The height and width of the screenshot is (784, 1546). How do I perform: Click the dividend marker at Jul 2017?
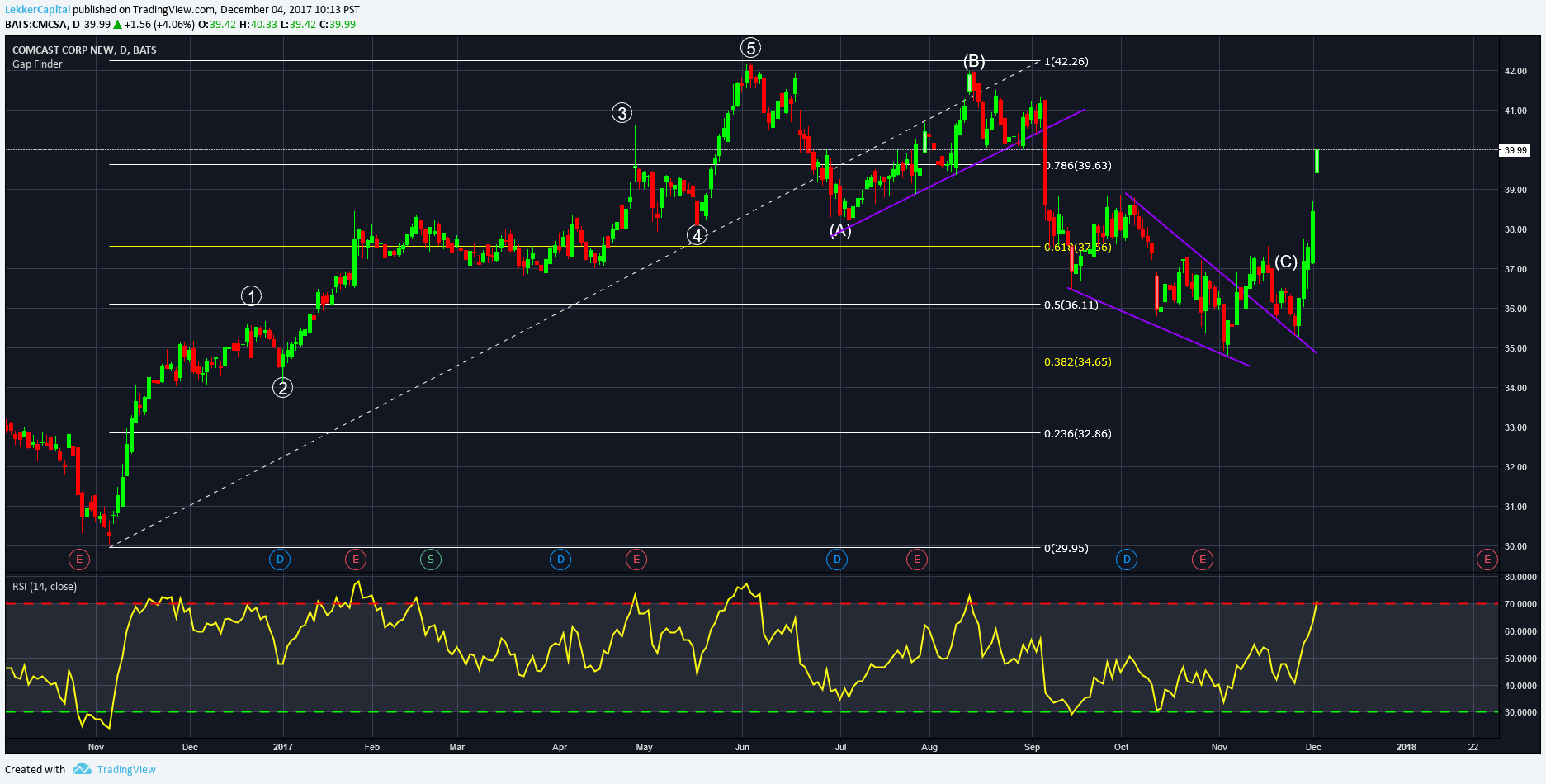837,560
